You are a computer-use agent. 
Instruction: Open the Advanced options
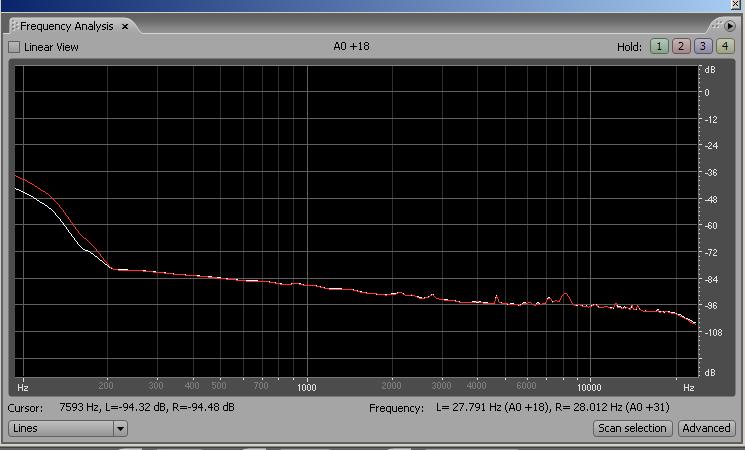coord(707,428)
